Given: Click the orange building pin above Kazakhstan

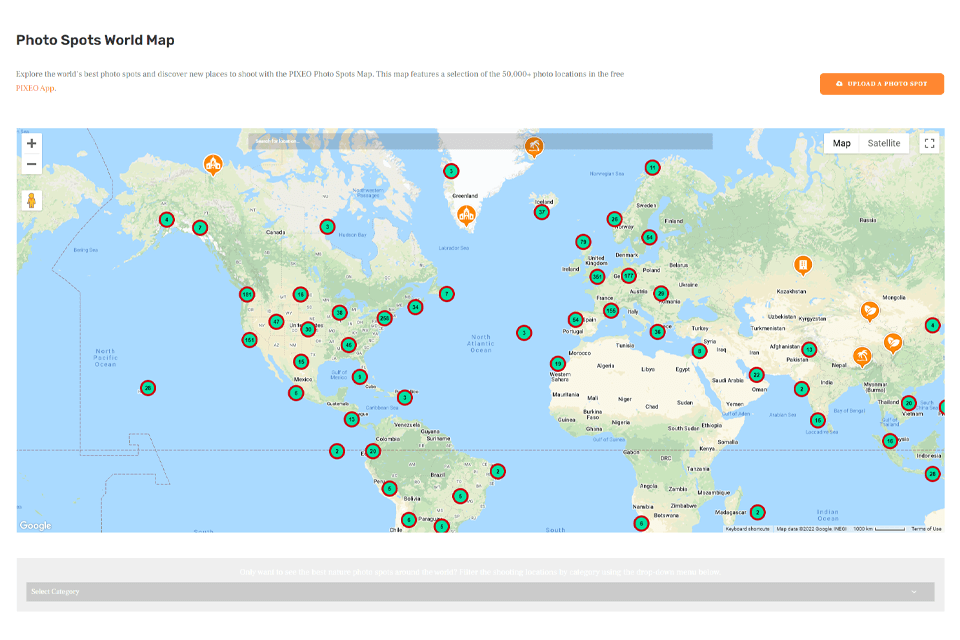Looking at the screenshot, I should pyautogui.click(x=803, y=265).
